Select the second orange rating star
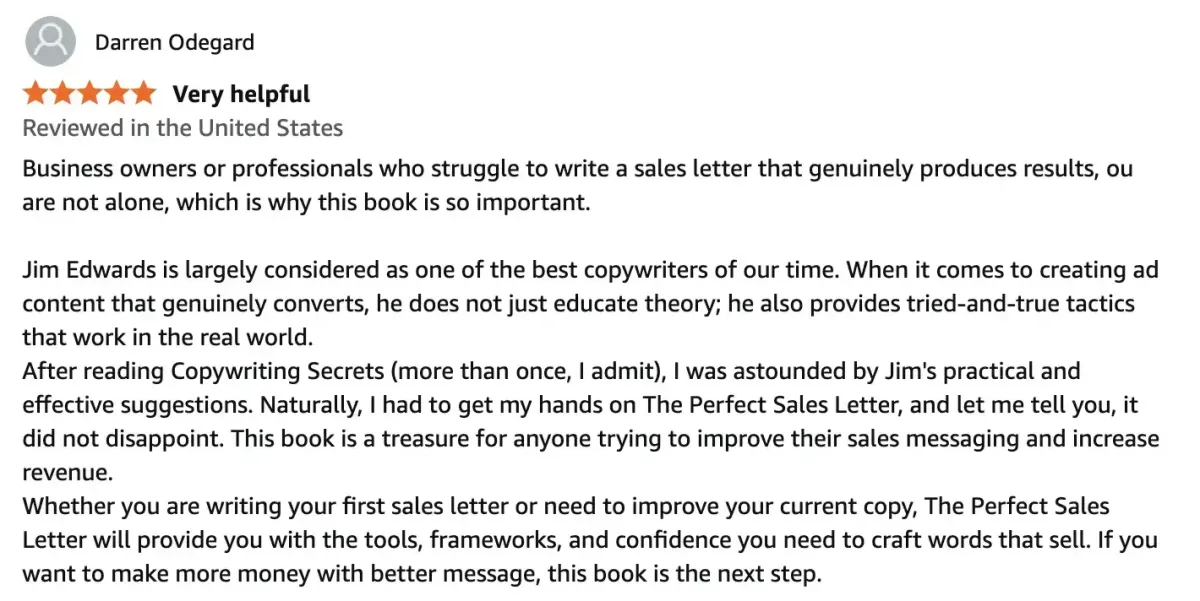Screen dimensions: 1200x601 coord(63,93)
